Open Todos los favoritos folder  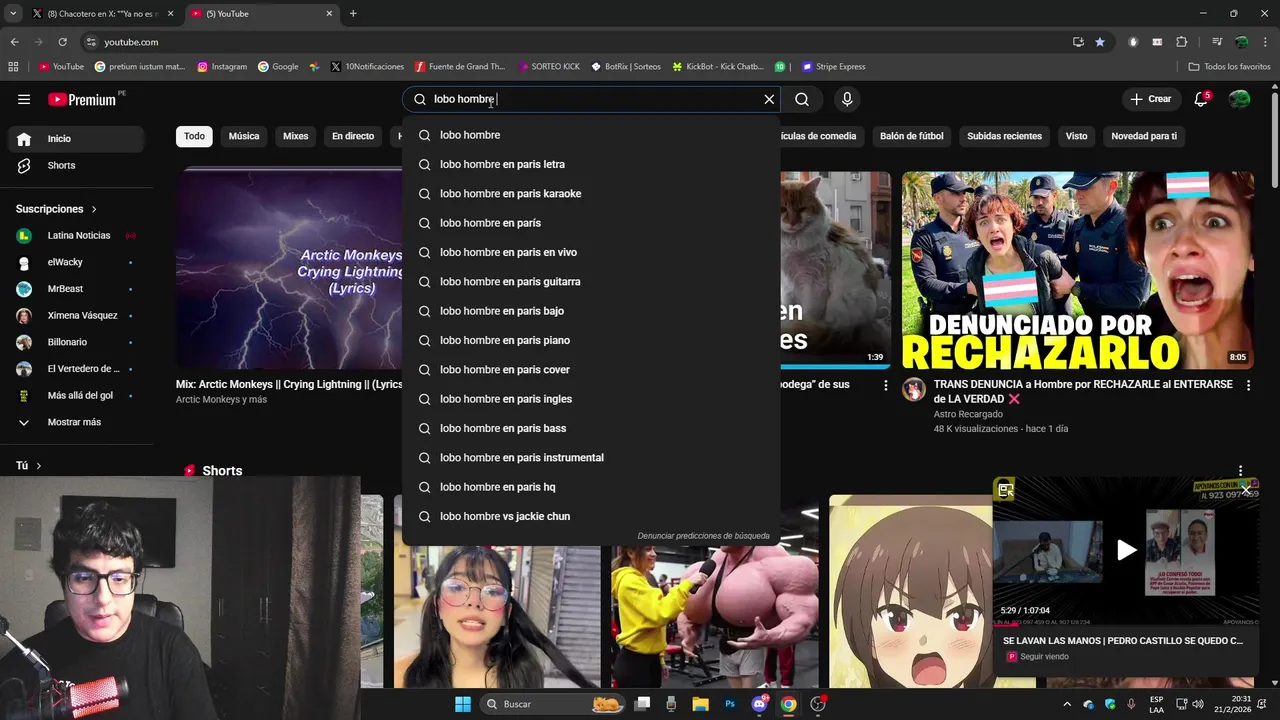[x=1229, y=67]
